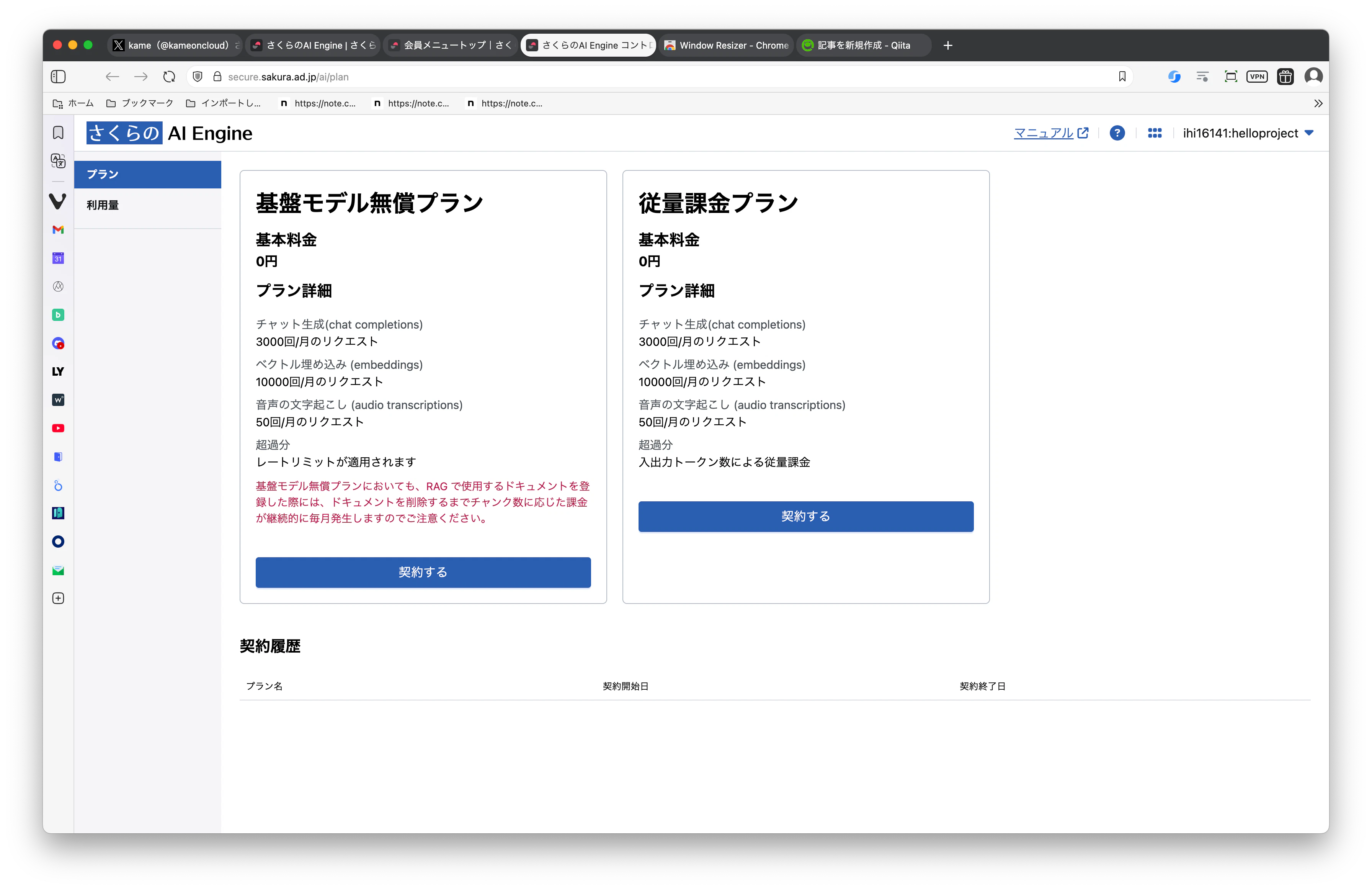Viewport: 1372px width, 890px height.
Task: Open the ブックマーク bookmarks folder
Action: (x=139, y=103)
